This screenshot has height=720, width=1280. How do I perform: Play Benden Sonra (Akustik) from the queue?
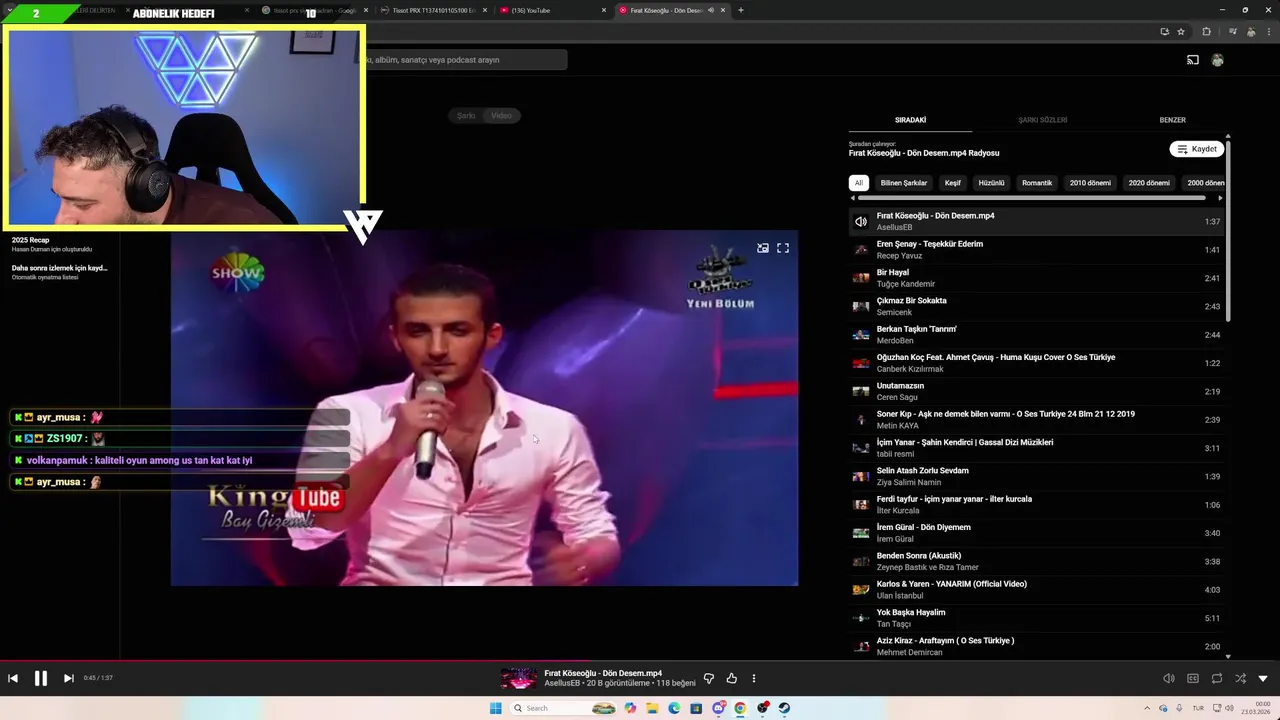coord(1035,561)
